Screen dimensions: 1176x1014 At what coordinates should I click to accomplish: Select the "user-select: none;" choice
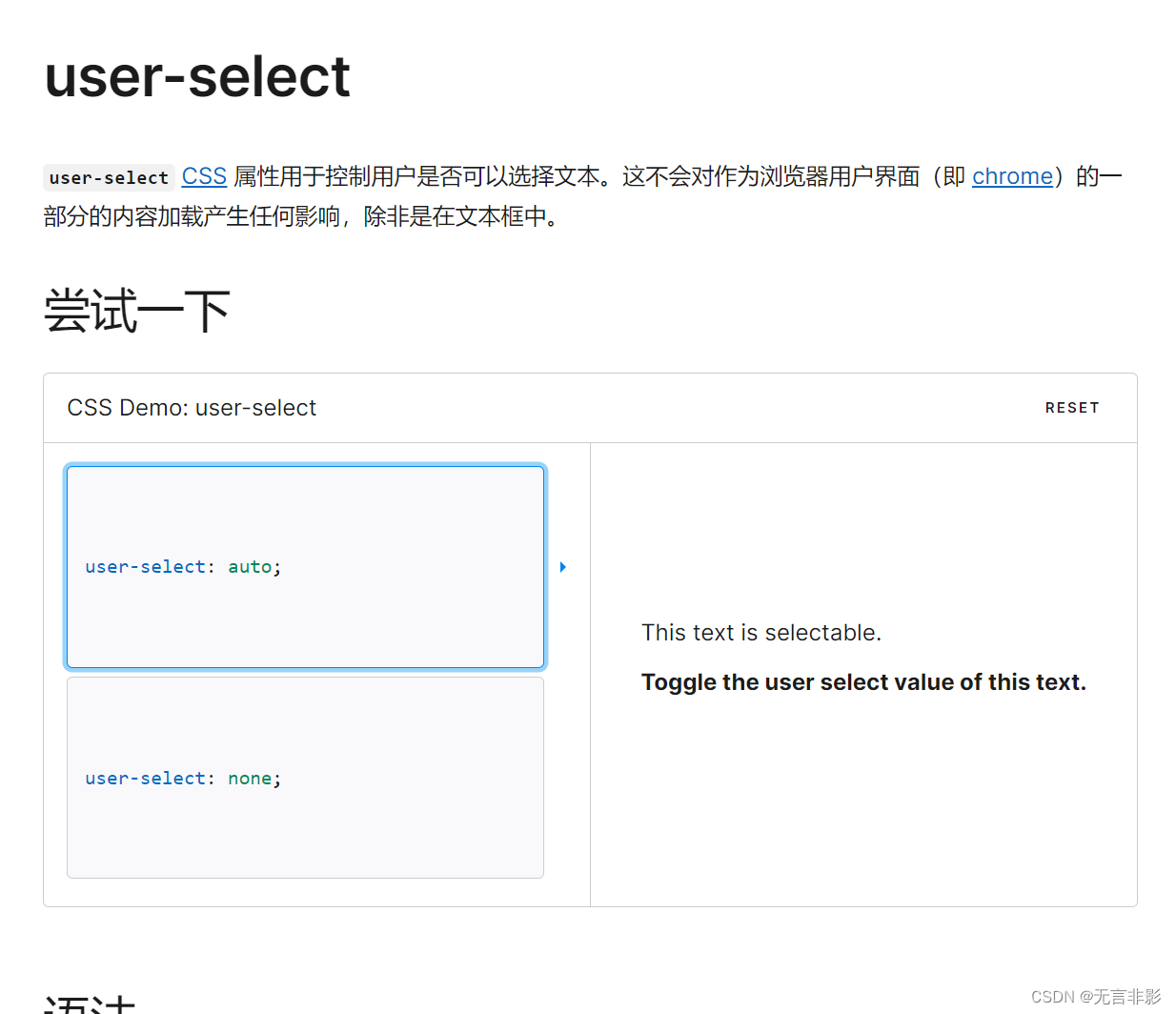[305, 777]
